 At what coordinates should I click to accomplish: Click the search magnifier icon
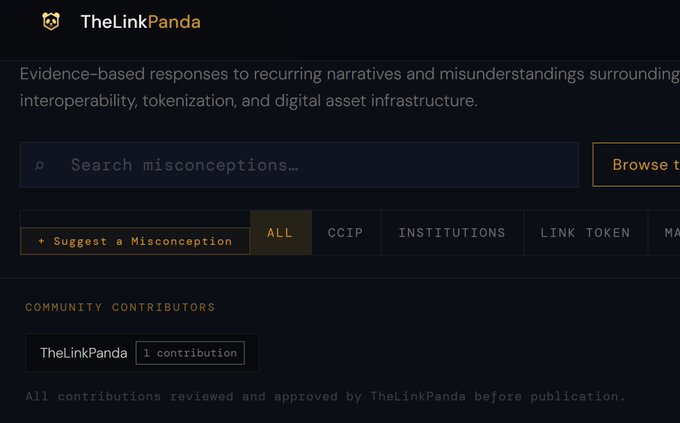tap(39, 165)
